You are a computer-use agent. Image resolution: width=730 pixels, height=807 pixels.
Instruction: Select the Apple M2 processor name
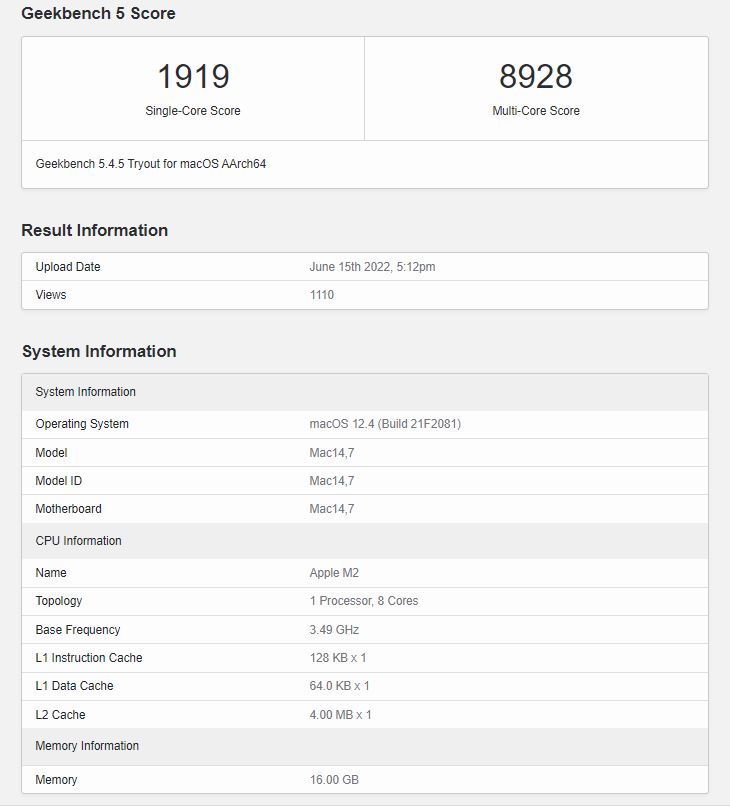click(x=334, y=573)
